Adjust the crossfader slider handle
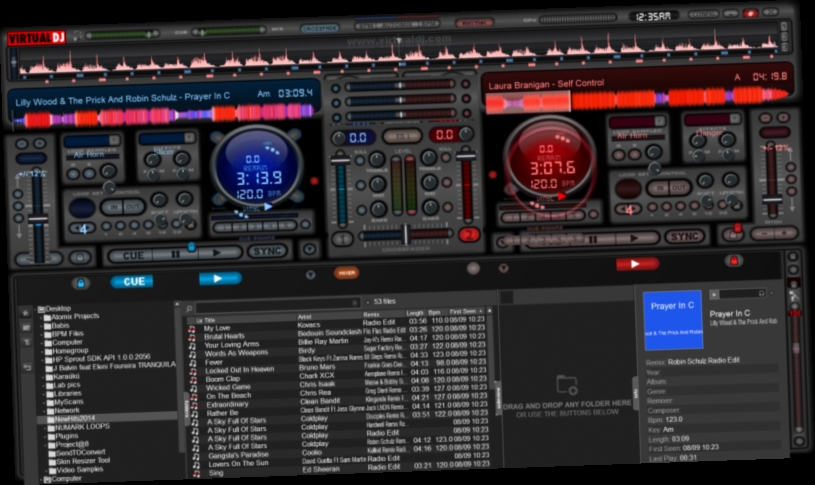 (406, 235)
